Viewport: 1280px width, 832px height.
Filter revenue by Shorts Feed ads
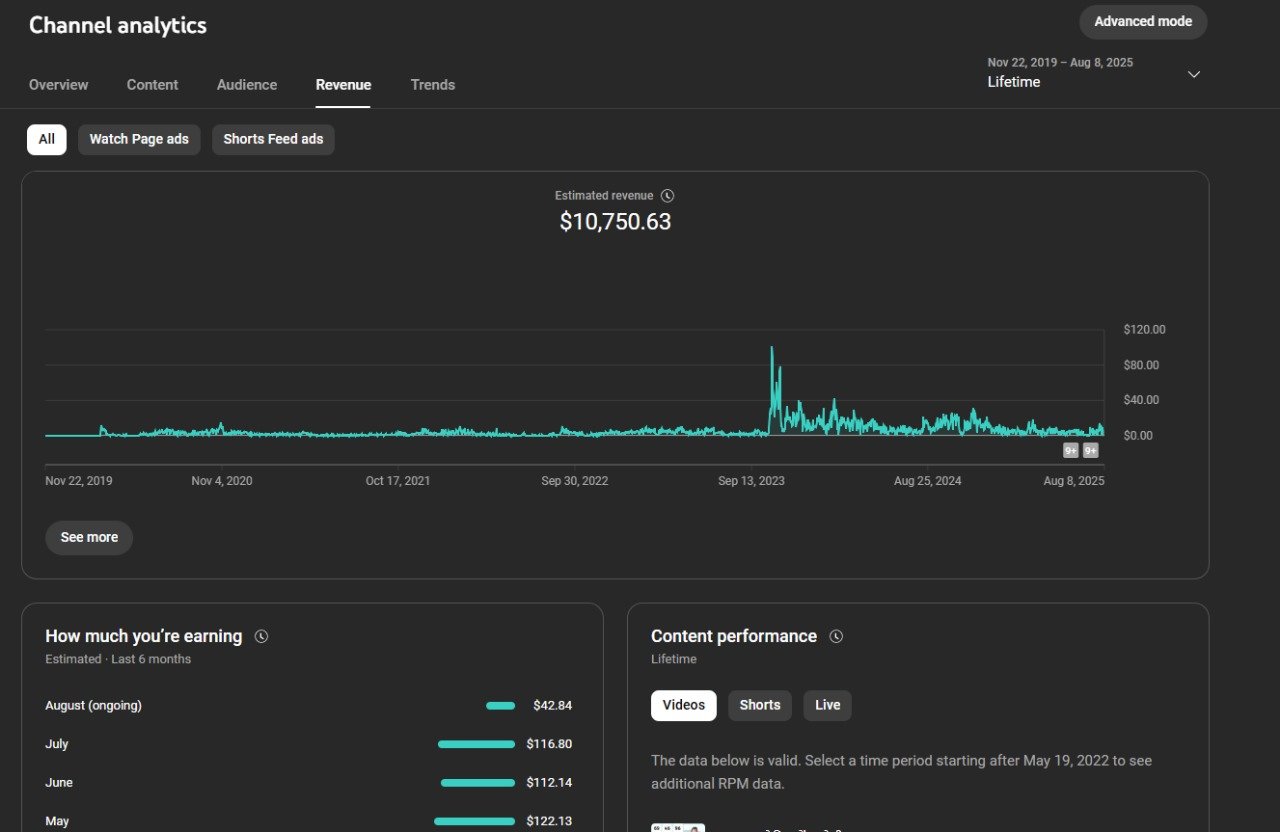[273, 139]
